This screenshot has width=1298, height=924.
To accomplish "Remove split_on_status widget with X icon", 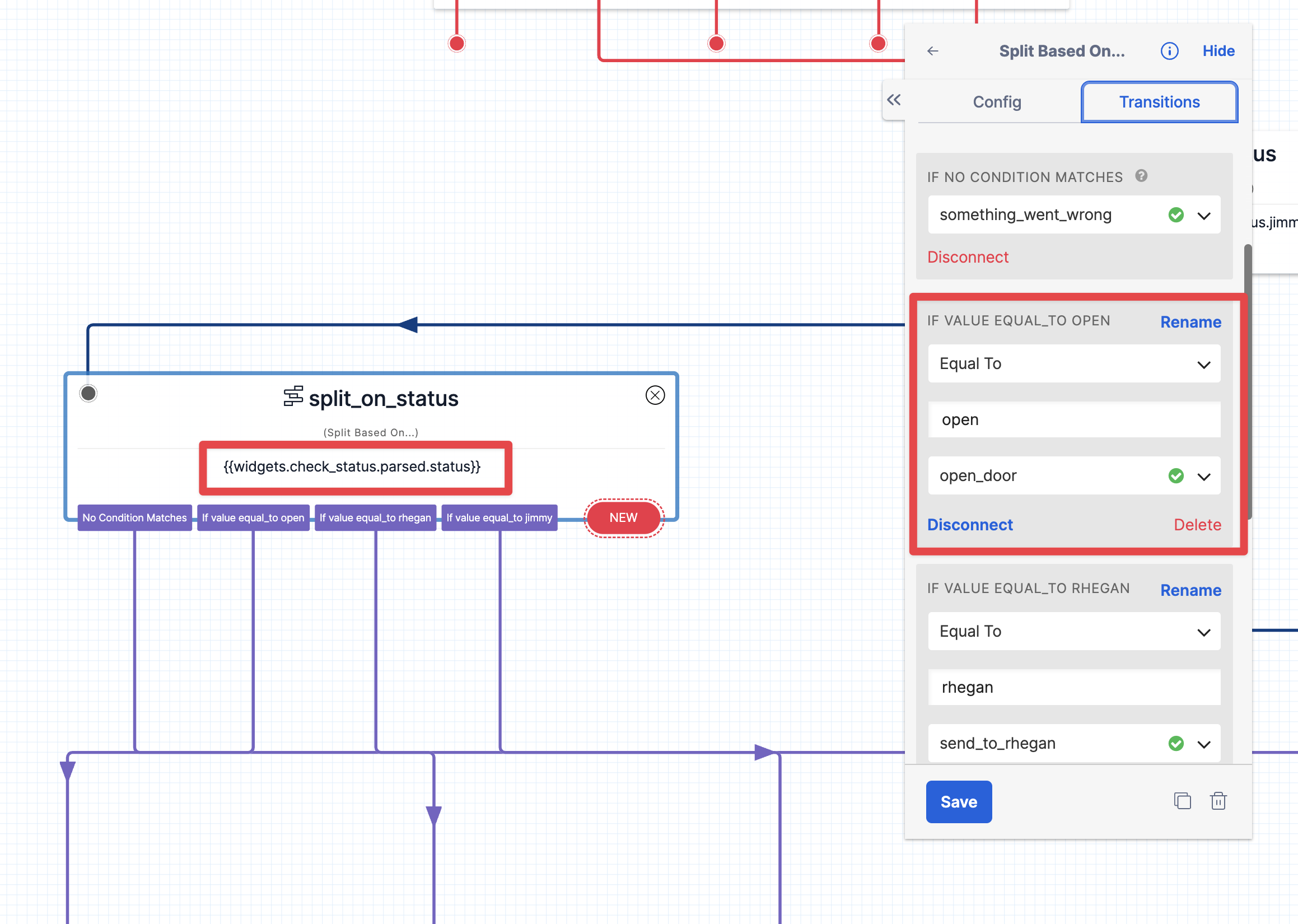I will click(x=655, y=395).
